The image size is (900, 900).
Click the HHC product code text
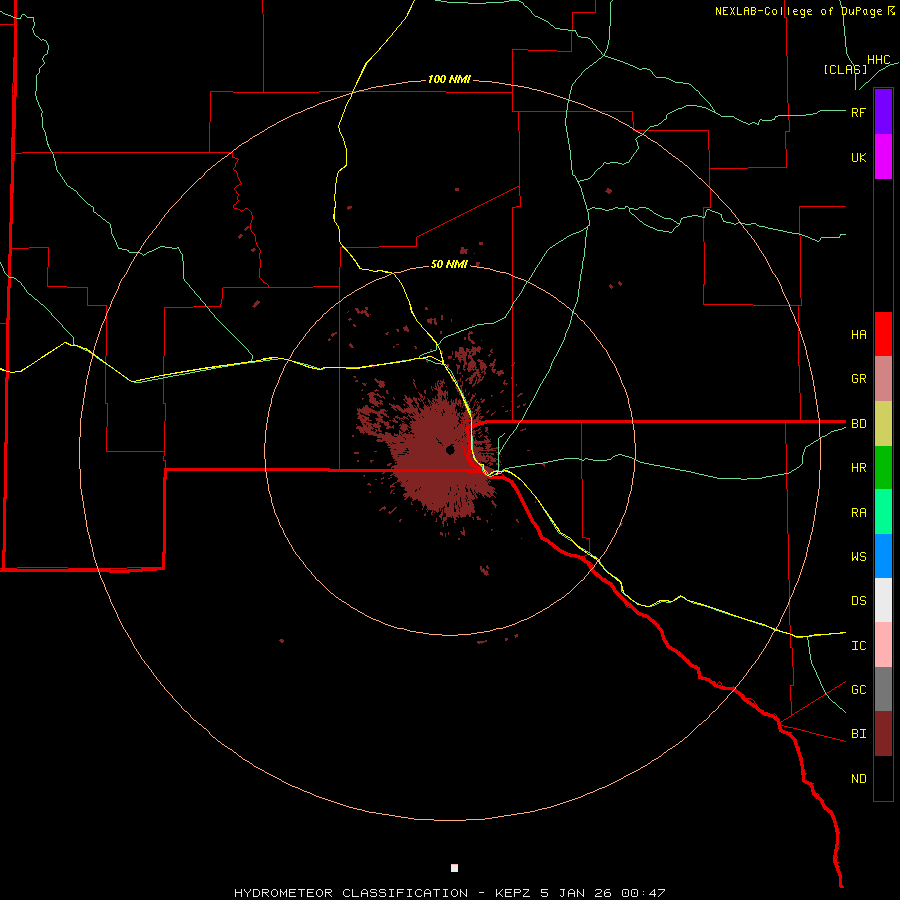coord(878,60)
